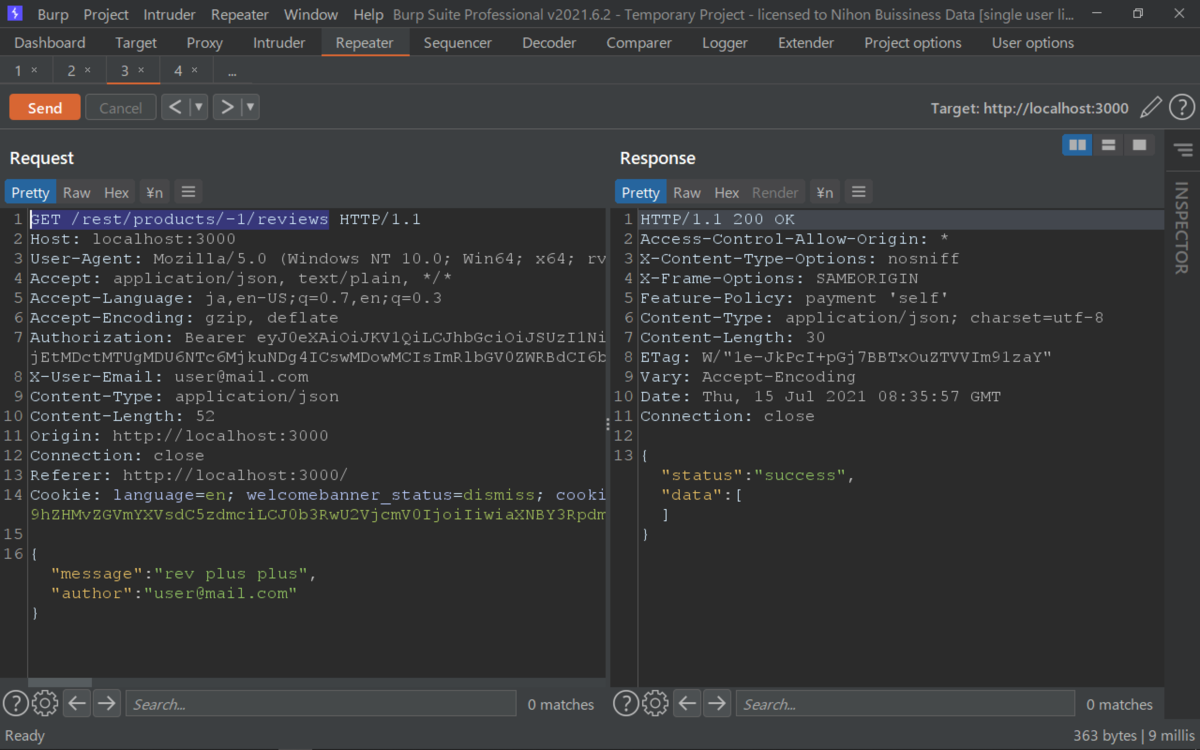The height and width of the screenshot is (750, 1200).
Task: Select Pretty view in Response pane
Action: tap(640, 192)
